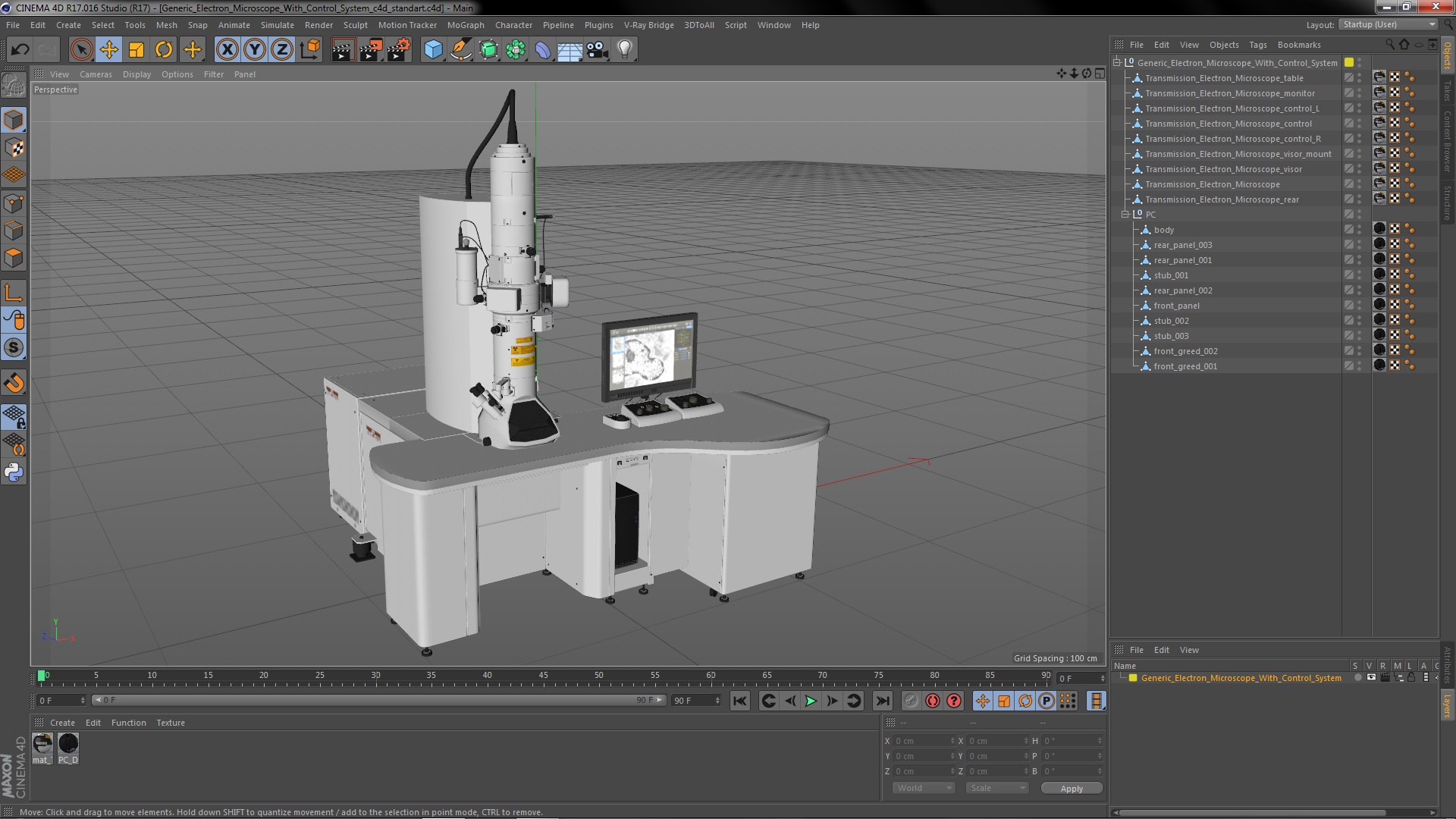Click the yellow layer color swatch
This screenshot has height=819, width=1456.
pos(1133,678)
